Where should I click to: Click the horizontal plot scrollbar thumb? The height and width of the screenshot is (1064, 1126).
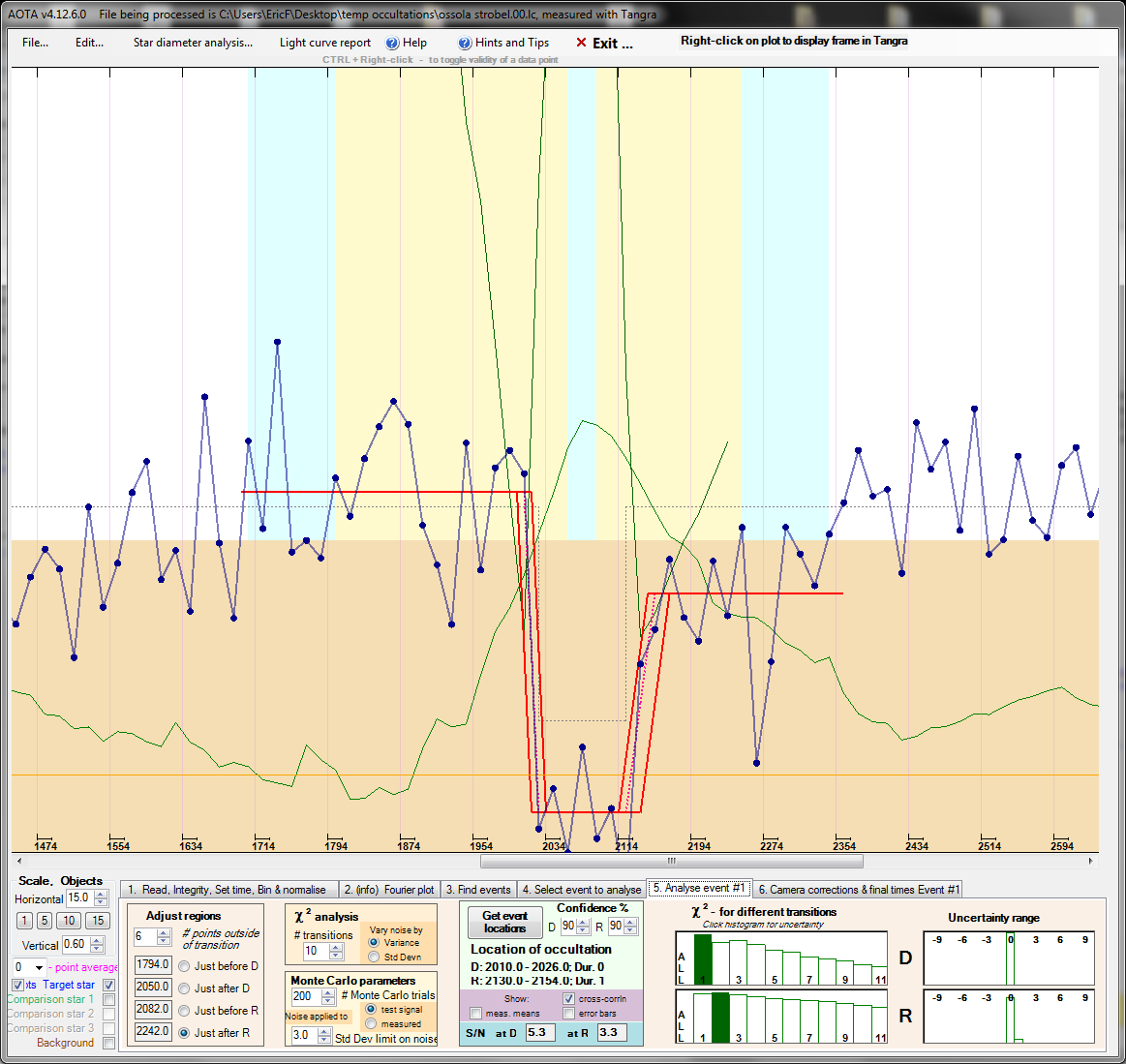point(671,861)
